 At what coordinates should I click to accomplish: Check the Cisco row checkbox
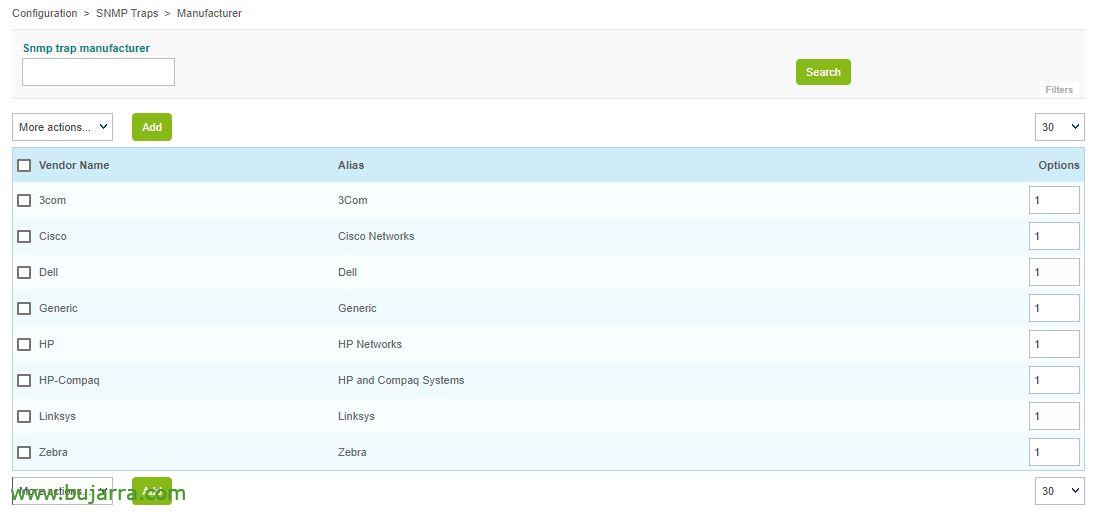[24, 236]
